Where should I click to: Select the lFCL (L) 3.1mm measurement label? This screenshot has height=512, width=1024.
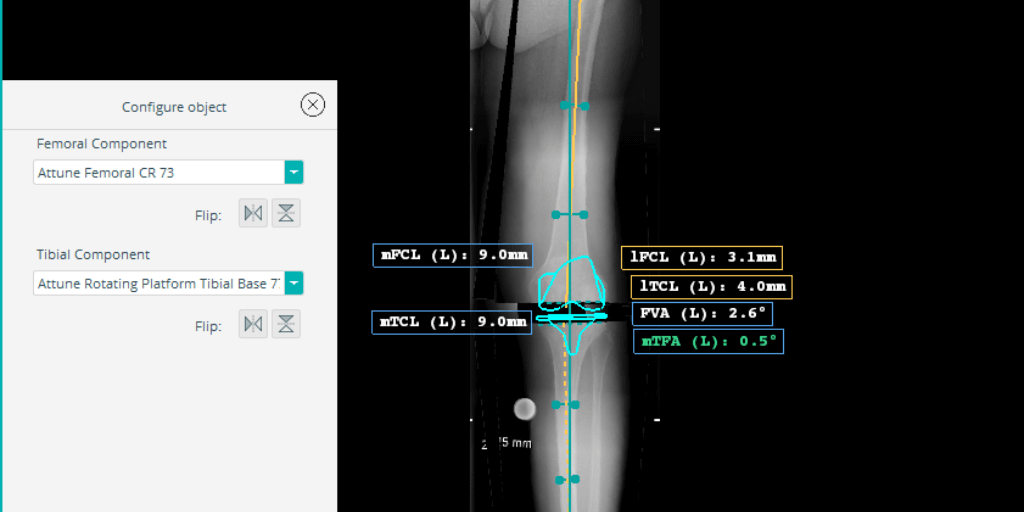tap(701, 258)
